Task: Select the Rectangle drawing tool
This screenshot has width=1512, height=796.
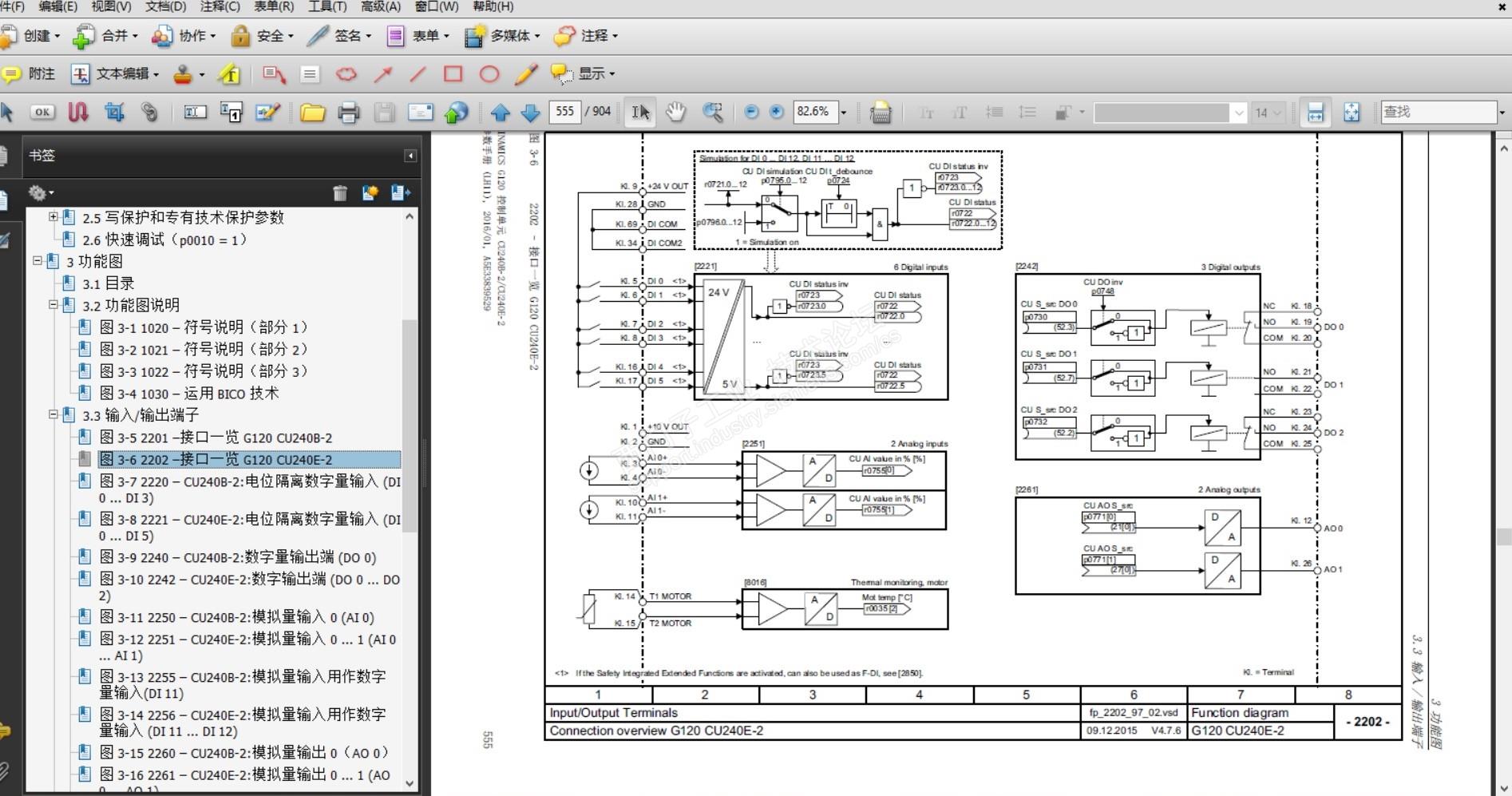Action: click(453, 74)
